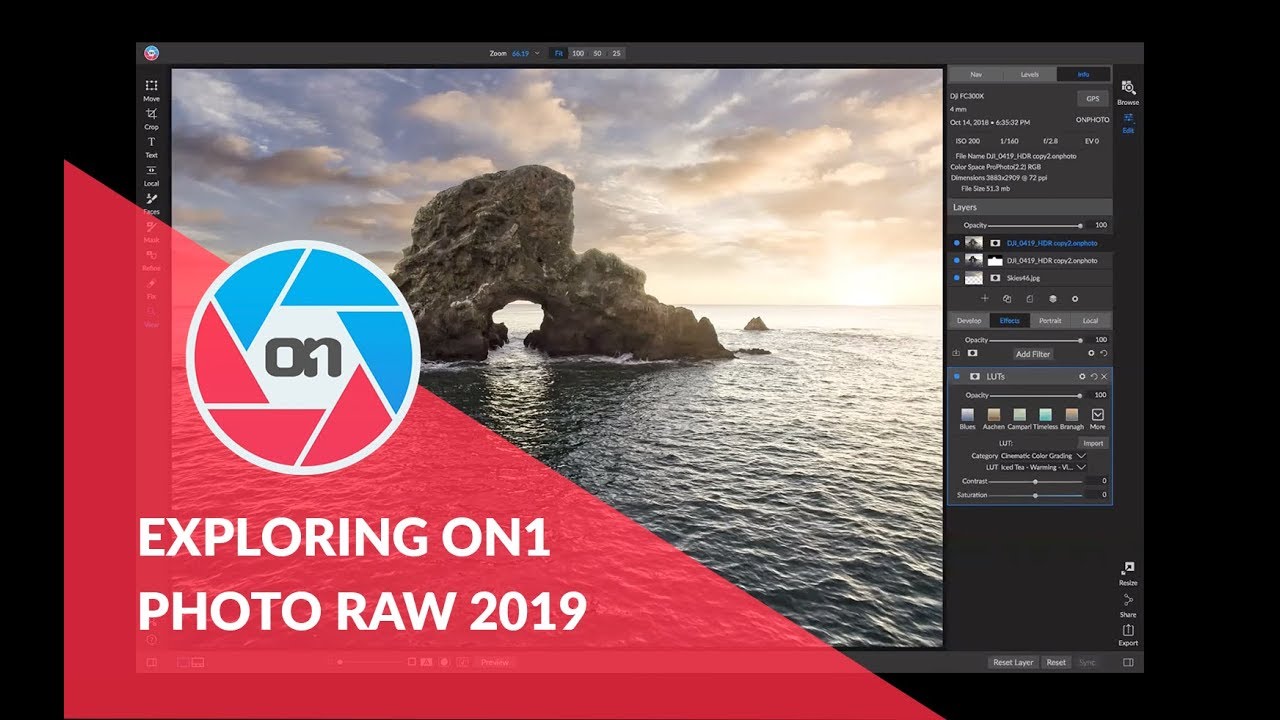Select the Mask tool
This screenshot has height=720, width=1280.
(x=151, y=231)
